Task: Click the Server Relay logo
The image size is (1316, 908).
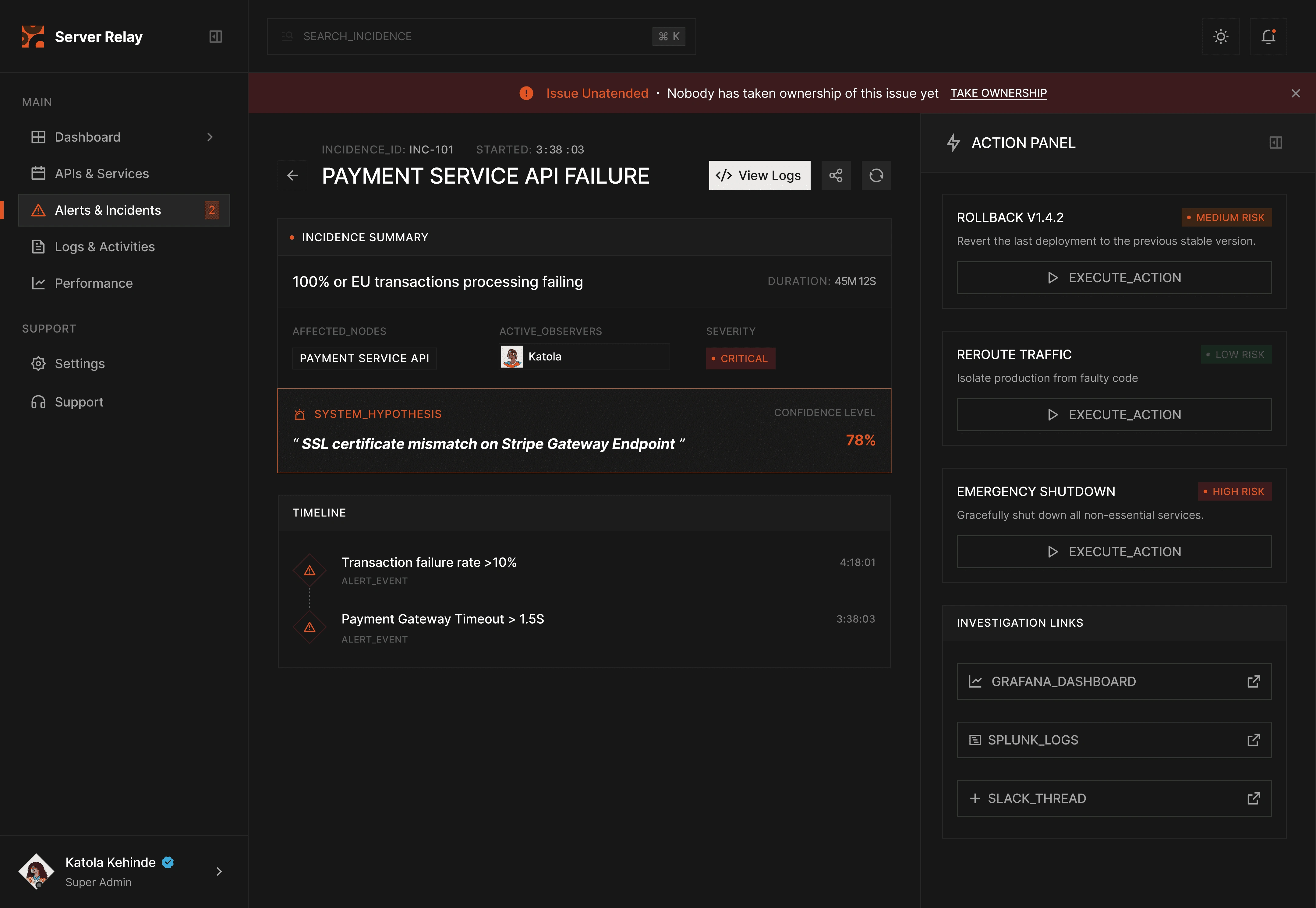Action: (x=33, y=37)
